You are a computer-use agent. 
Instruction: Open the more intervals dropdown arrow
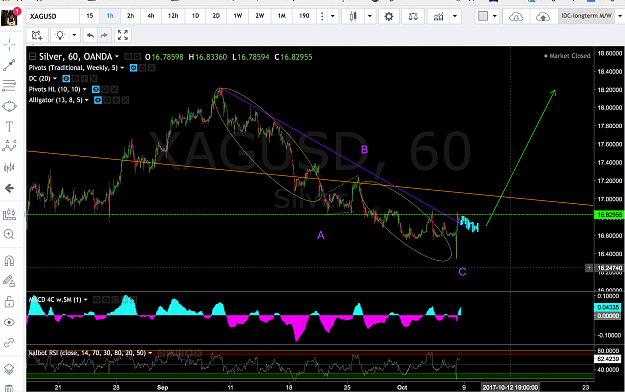click(333, 16)
